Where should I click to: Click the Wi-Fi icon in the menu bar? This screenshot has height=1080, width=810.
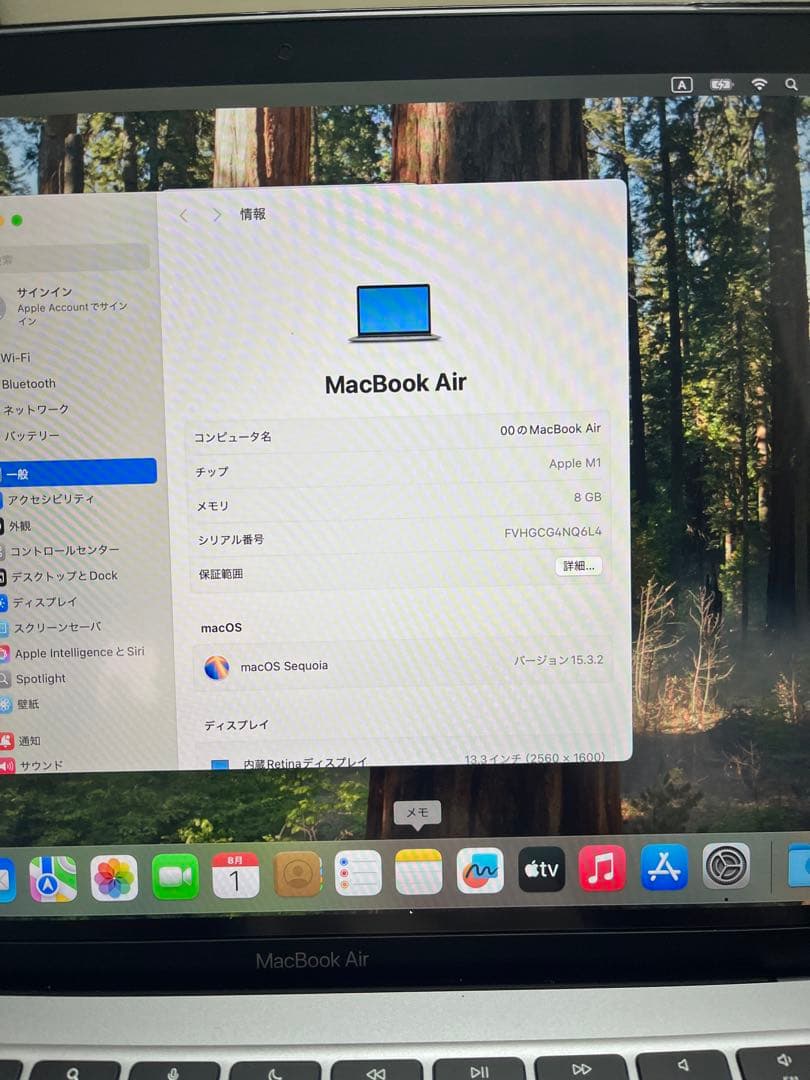coord(759,84)
